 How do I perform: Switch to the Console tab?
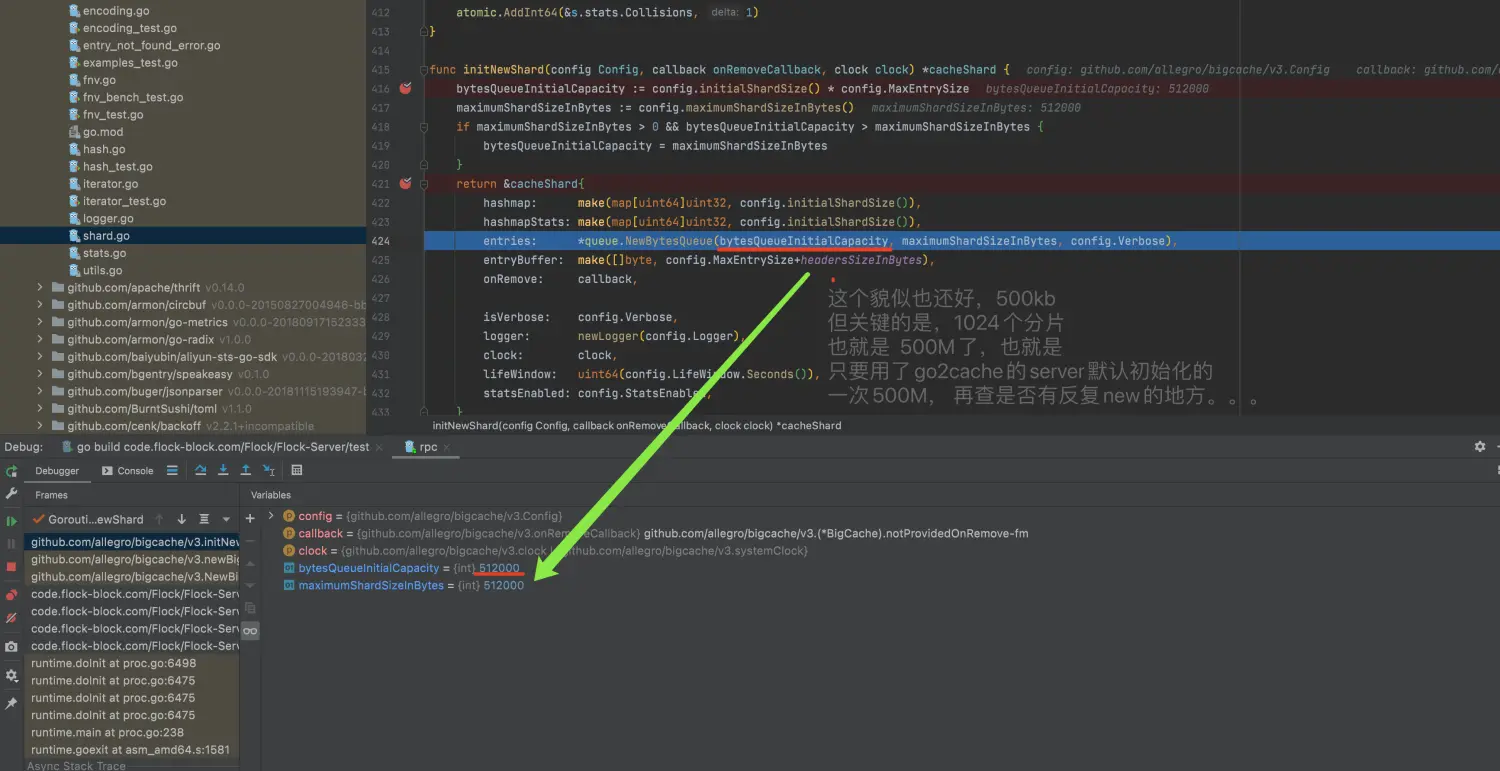128,471
